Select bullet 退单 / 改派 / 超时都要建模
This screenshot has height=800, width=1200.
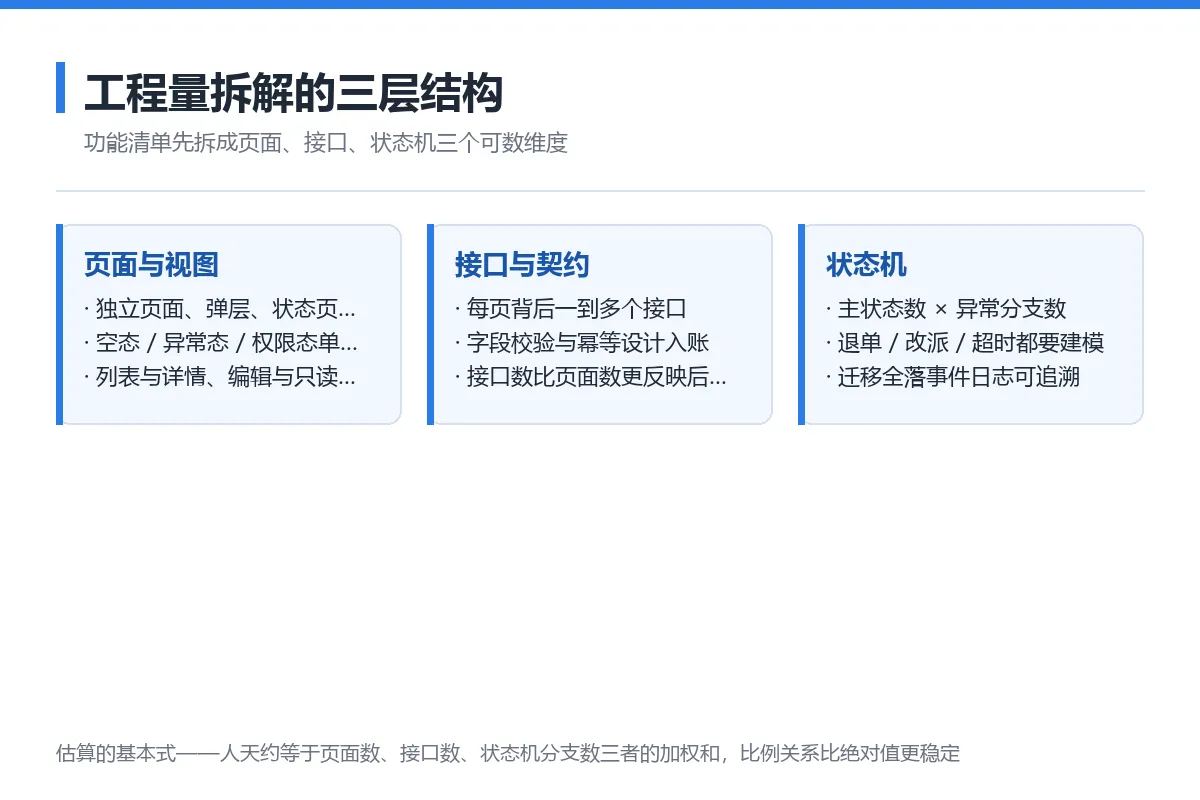[965, 343]
